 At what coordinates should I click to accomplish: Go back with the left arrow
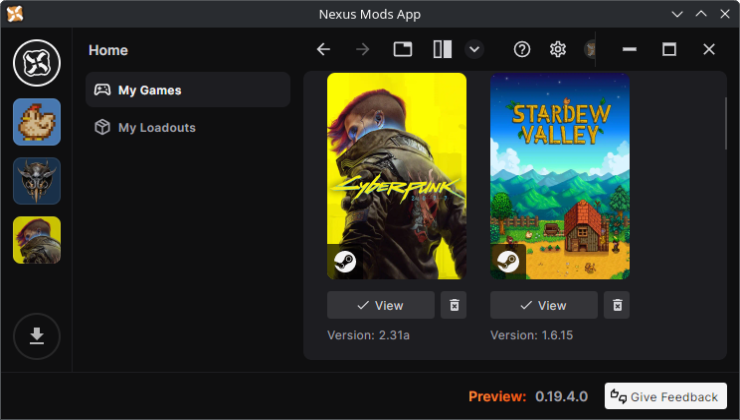tap(323, 49)
